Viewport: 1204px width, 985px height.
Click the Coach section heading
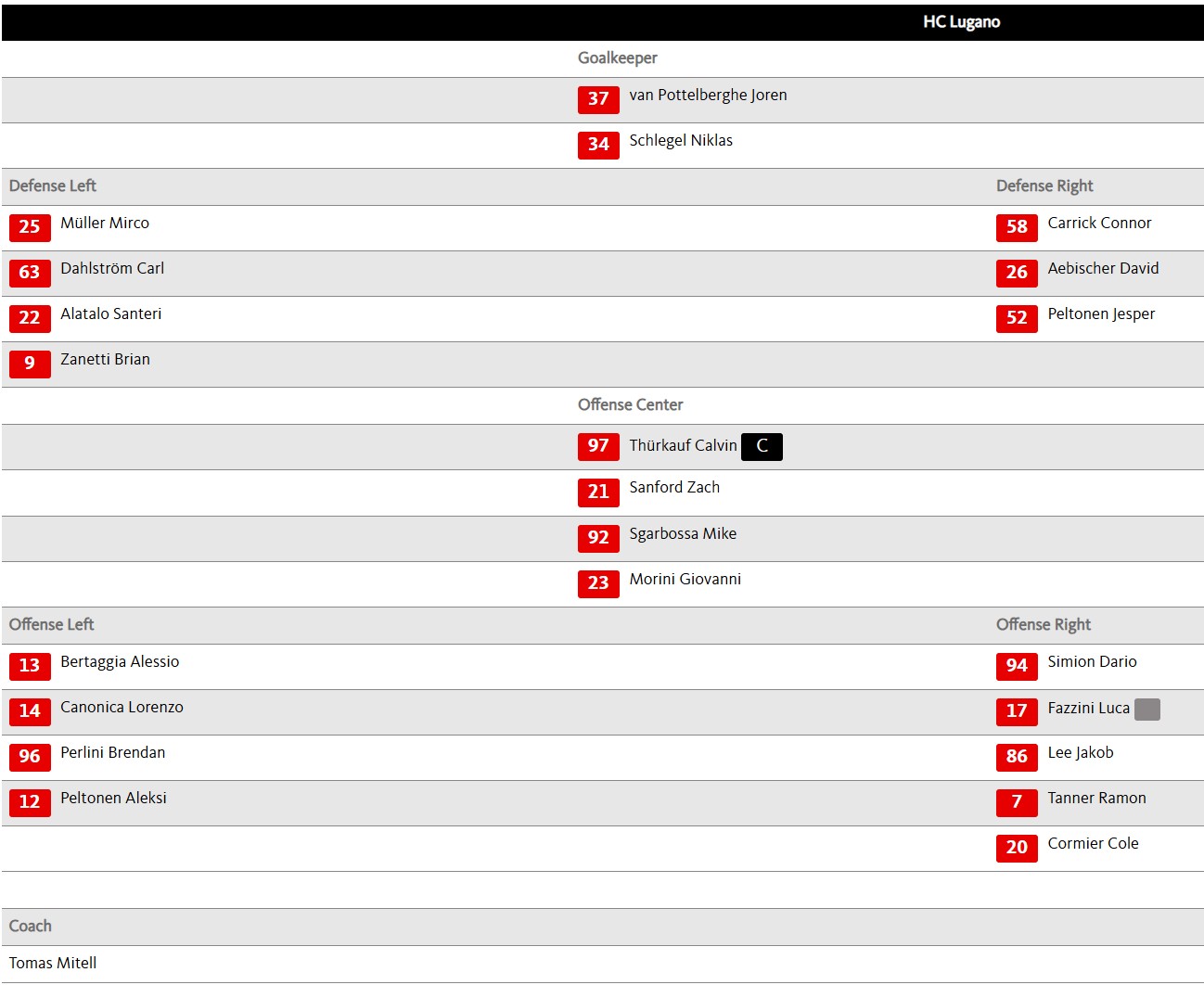click(31, 927)
